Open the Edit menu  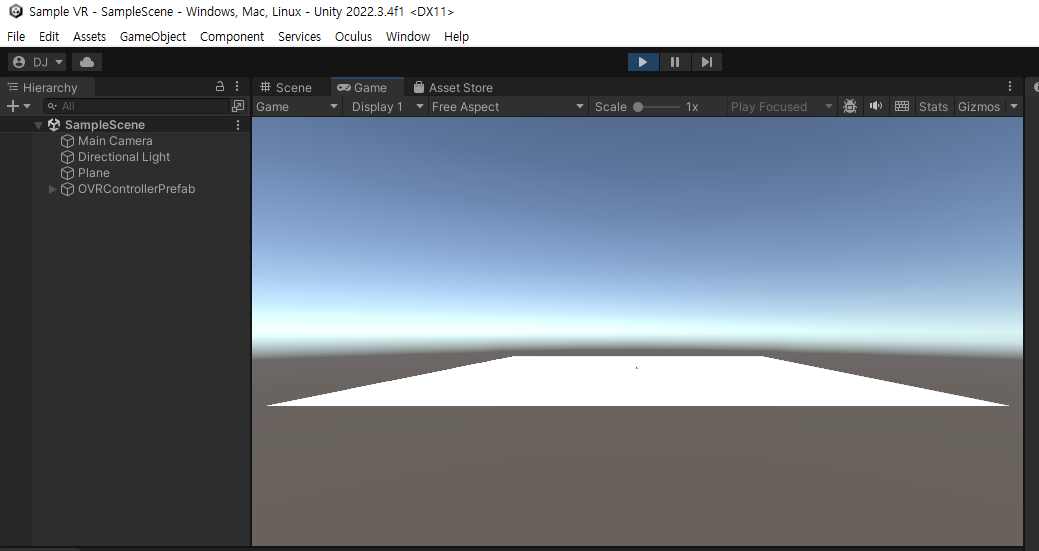[49, 36]
